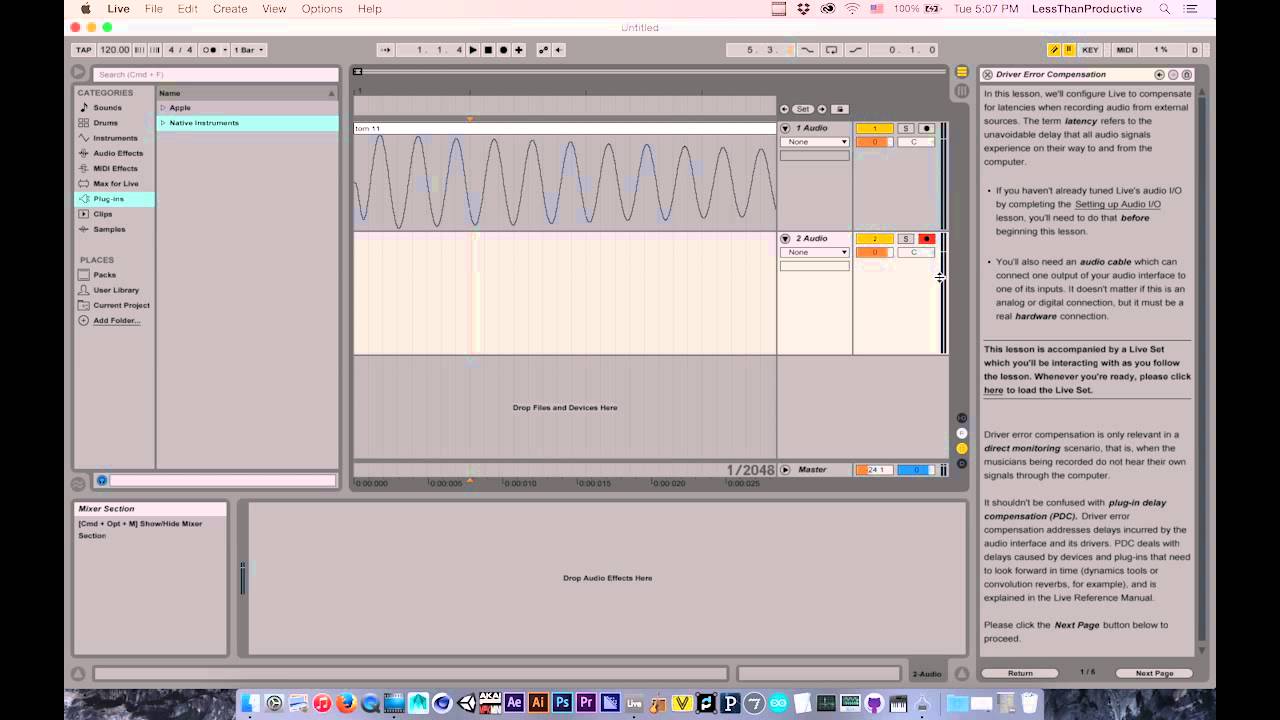Adjust 1 Audio track volume slider
Viewport: 1280px width, 720px height.
pyautogui.click(x=875, y=142)
